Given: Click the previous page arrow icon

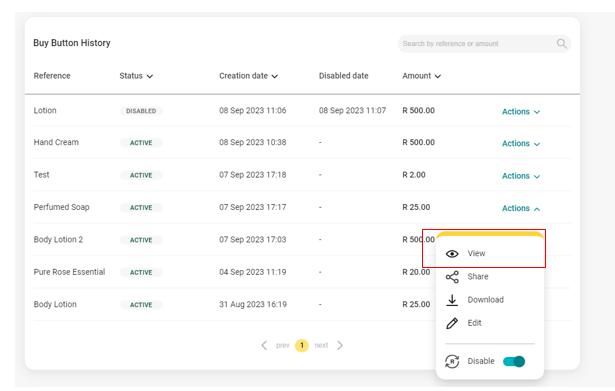Looking at the screenshot, I should point(264,345).
